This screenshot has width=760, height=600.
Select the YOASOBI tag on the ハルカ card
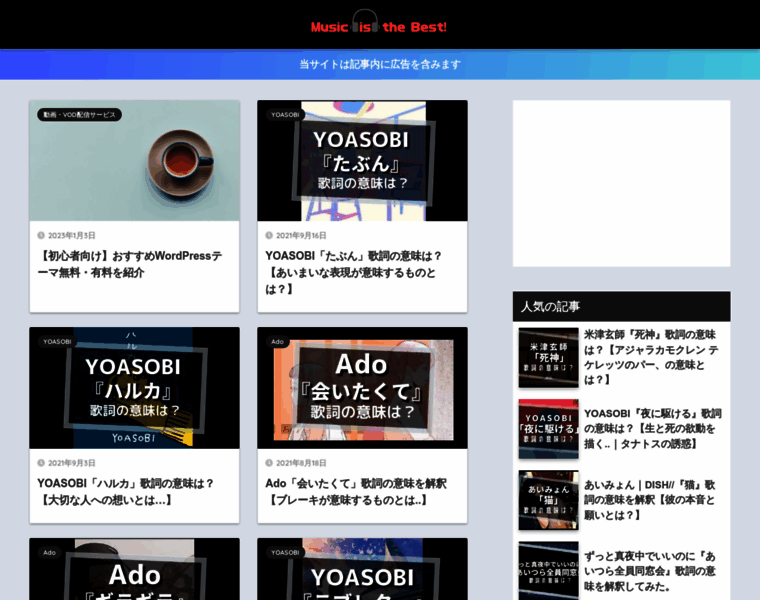click(57, 342)
